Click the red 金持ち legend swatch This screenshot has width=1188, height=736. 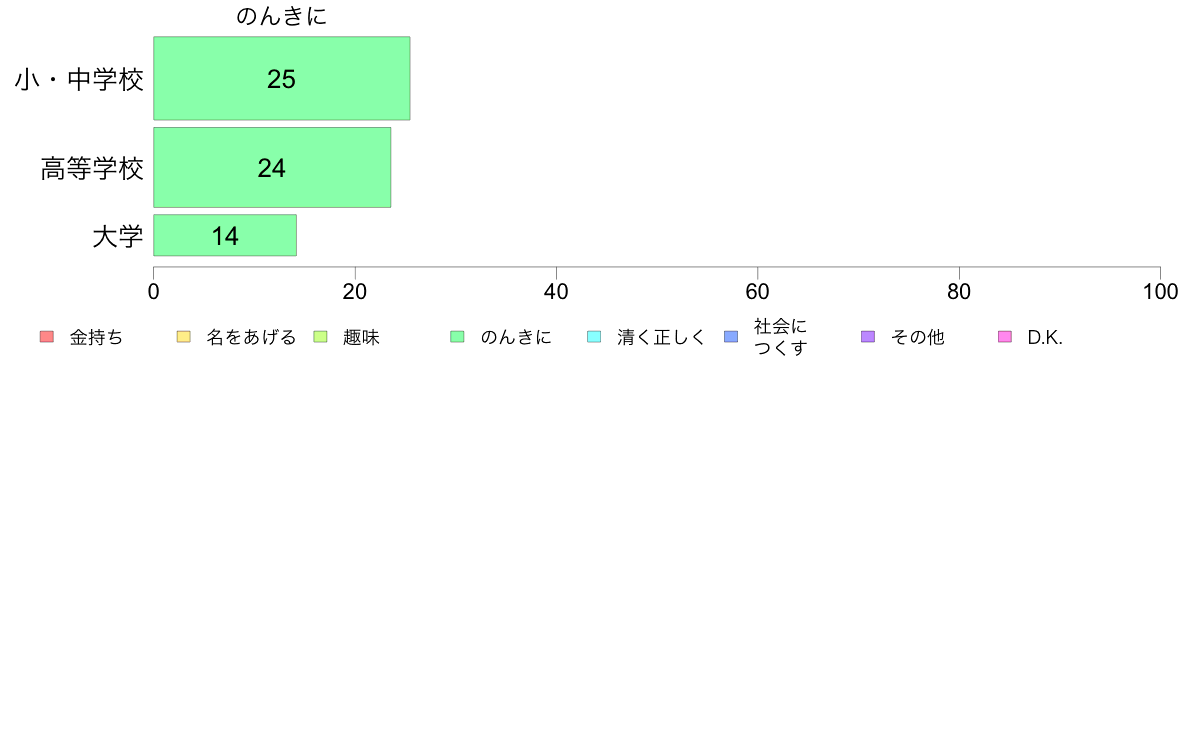(47, 337)
